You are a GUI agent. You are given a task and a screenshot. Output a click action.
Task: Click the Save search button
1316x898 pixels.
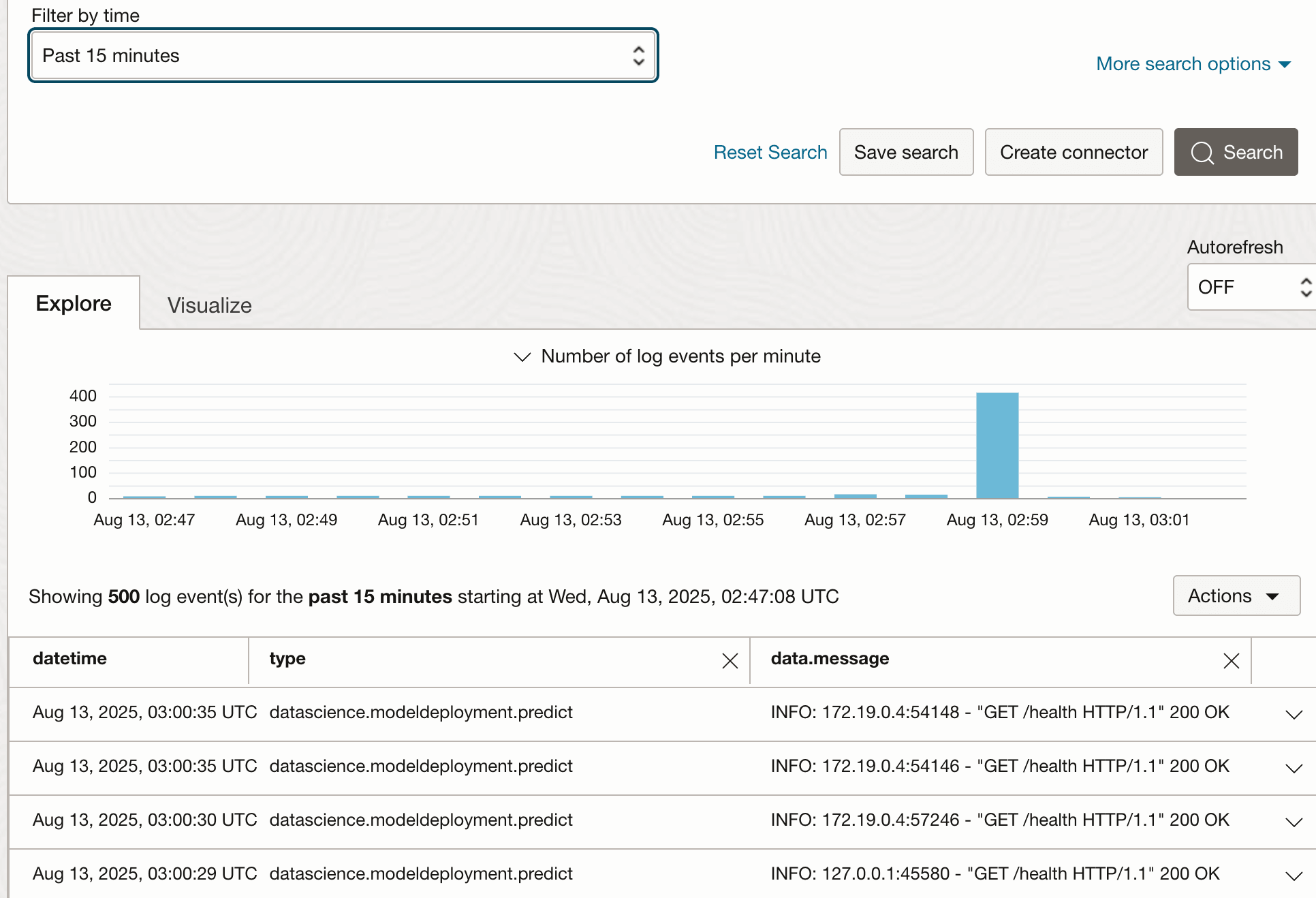click(x=906, y=152)
